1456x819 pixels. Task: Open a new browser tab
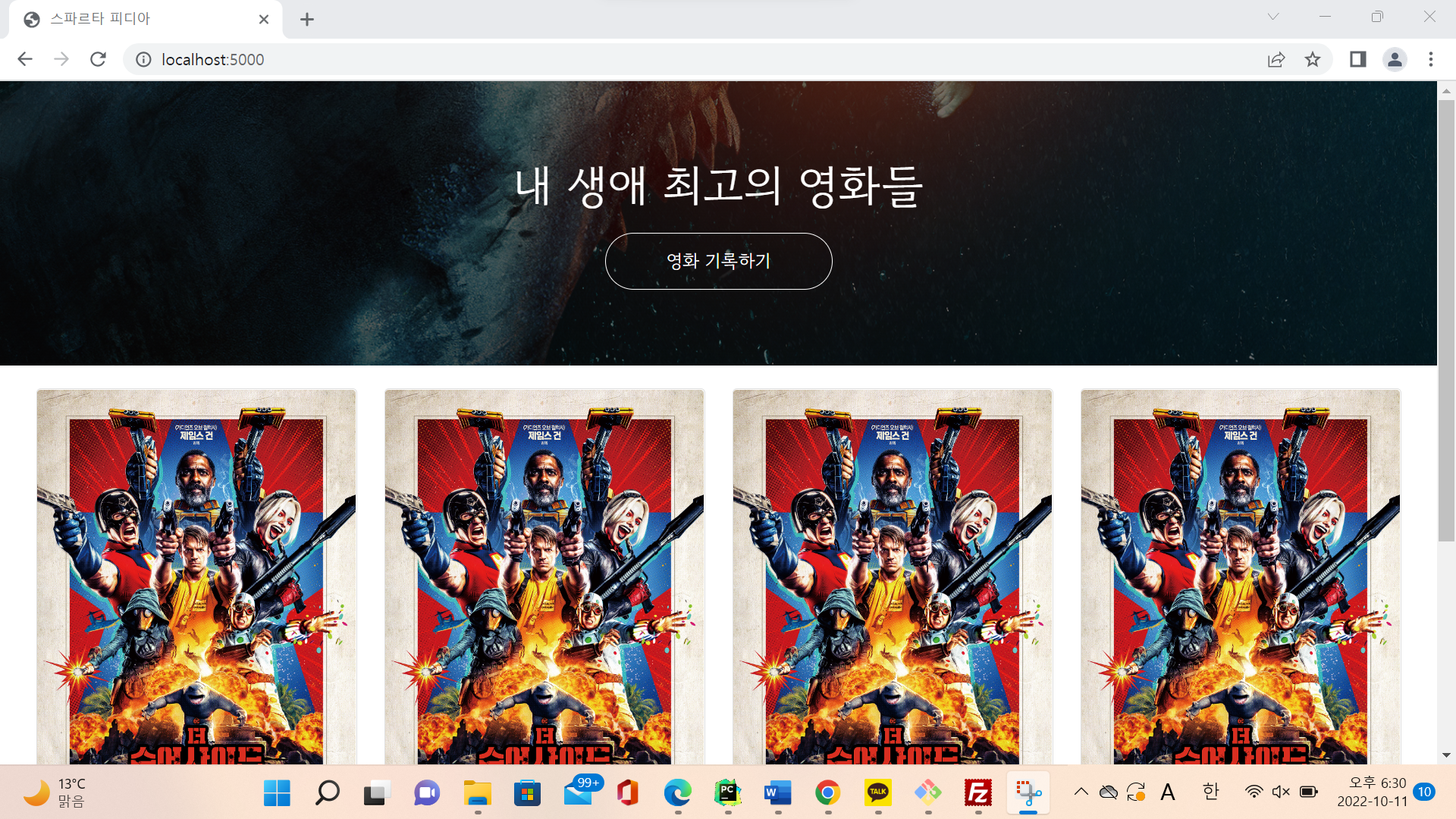pyautogui.click(x=306, y=20)
